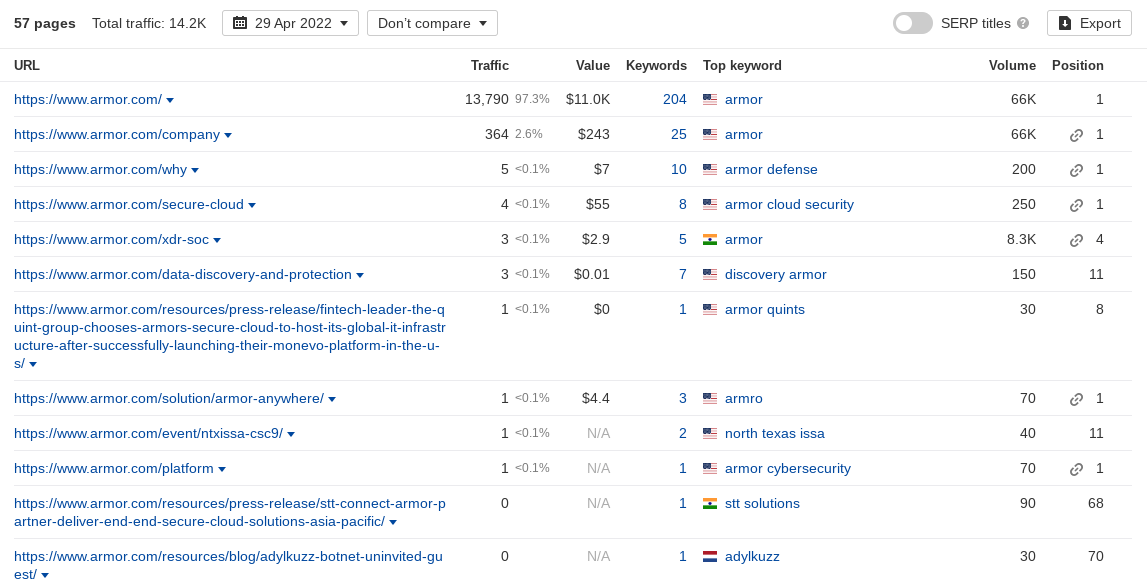Click the adylkuzz keyword link
The image size is (1147, 581).
coord(752,557)
